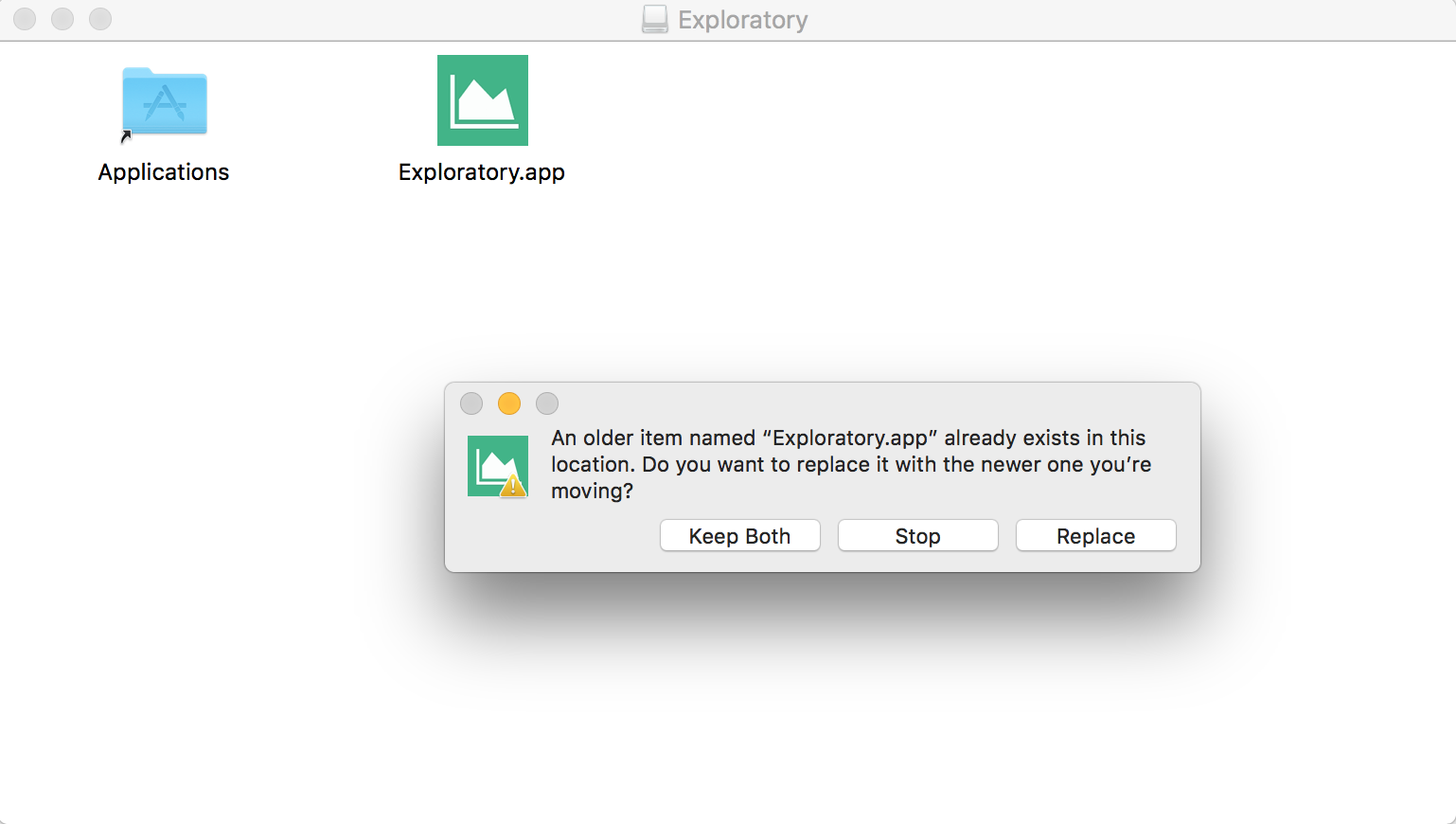Choose Keep Both in the dialog
The width and height of the screenshot is (1456, 824).
(740, 535)
